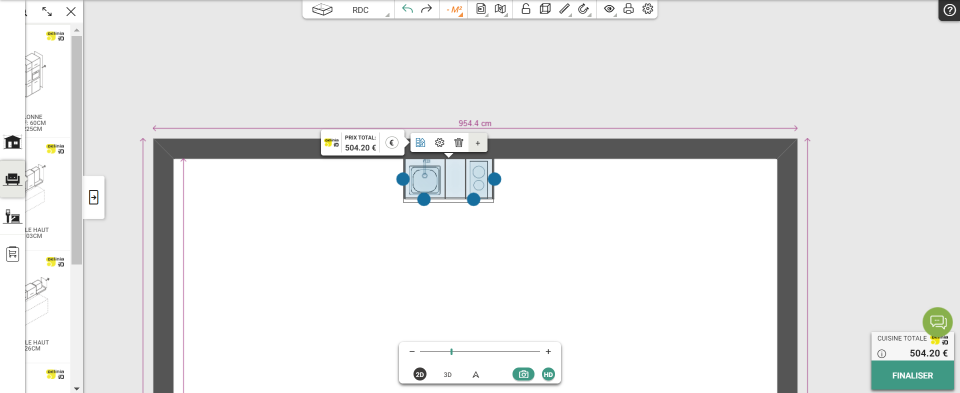Toggle visibility eye icon in toolbar

(x=609, y=9)
